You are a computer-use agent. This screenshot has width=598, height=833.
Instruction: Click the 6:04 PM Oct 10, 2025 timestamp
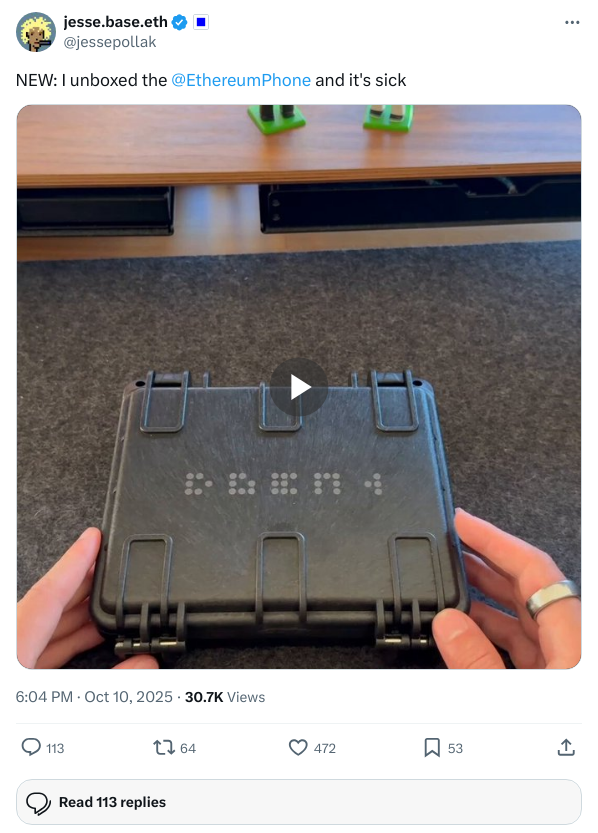click(x=94, y=697)
